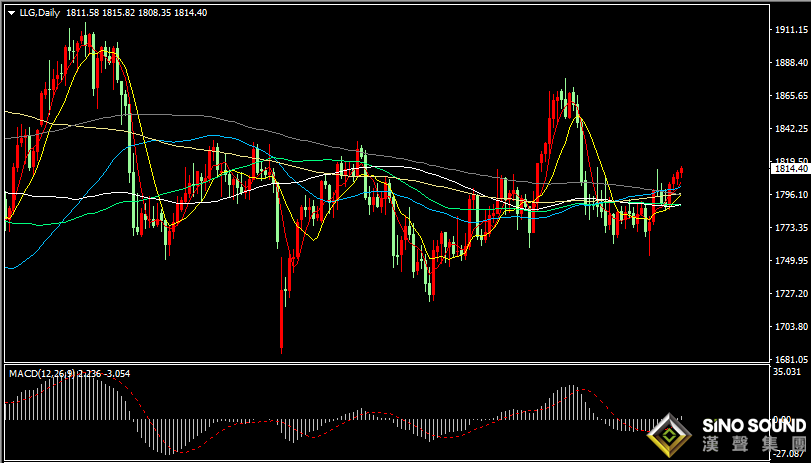
Task: Click the 1911.15 price scale label
Action: click(791, 30)
